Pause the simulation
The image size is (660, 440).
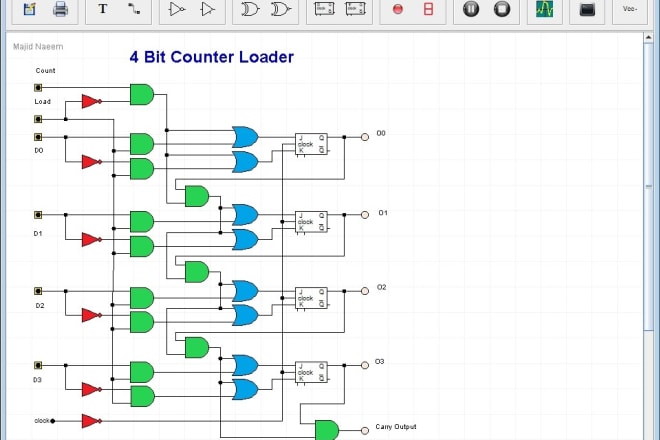471,9
